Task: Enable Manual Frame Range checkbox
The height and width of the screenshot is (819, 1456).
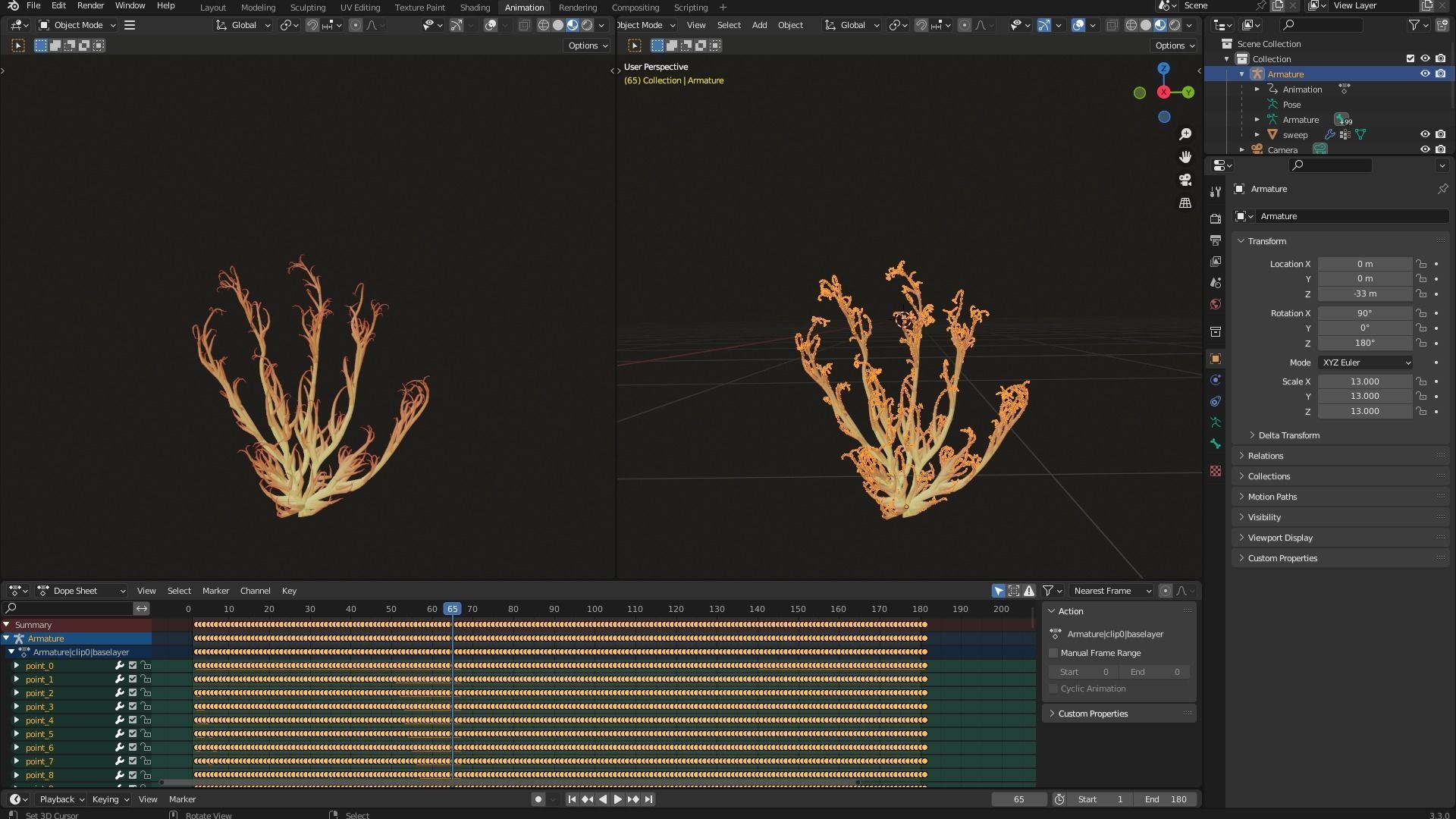Action: [1053, 653]
